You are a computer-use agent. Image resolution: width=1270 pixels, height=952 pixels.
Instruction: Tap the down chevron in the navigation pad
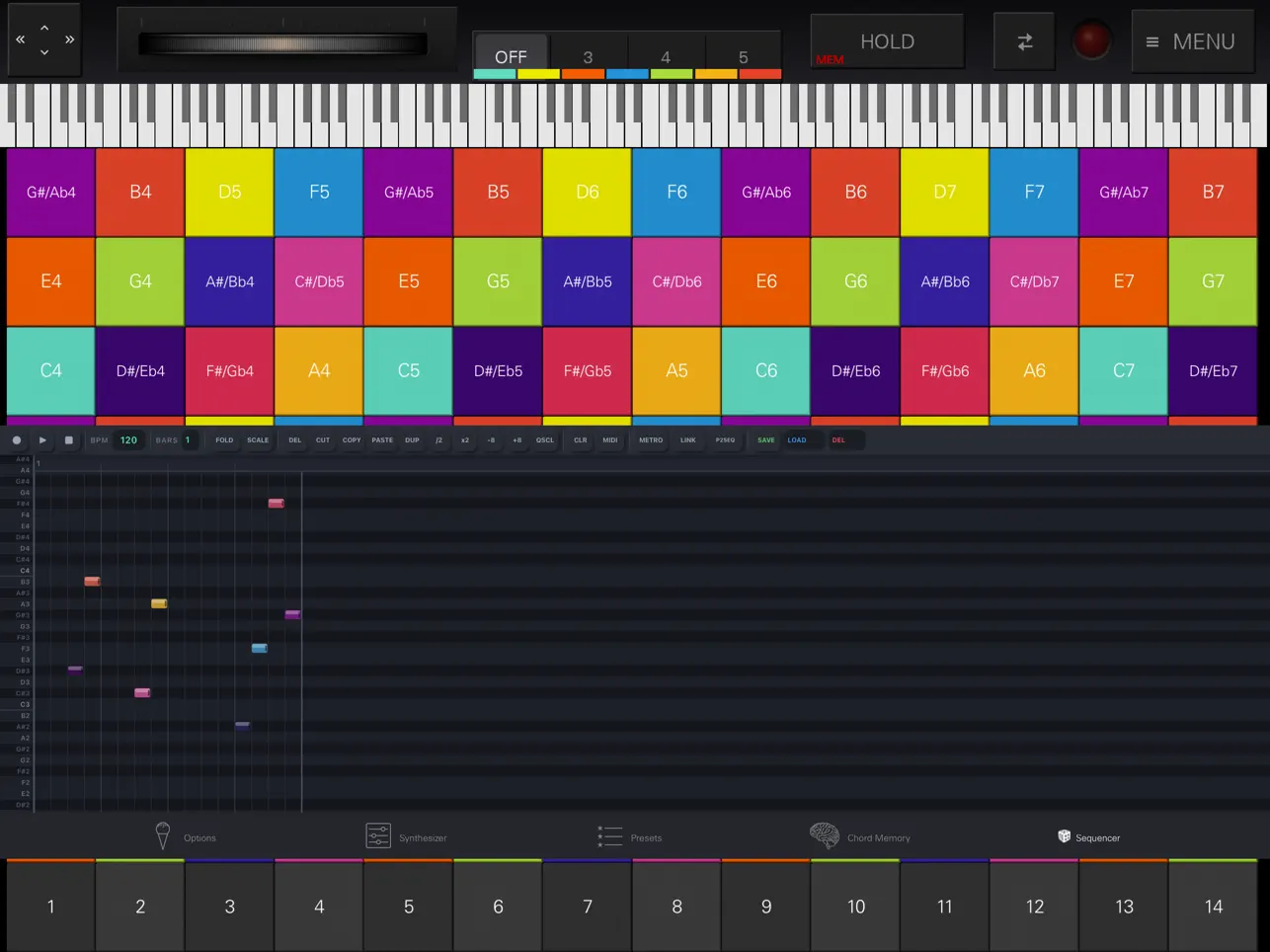(x=44, y=52)
